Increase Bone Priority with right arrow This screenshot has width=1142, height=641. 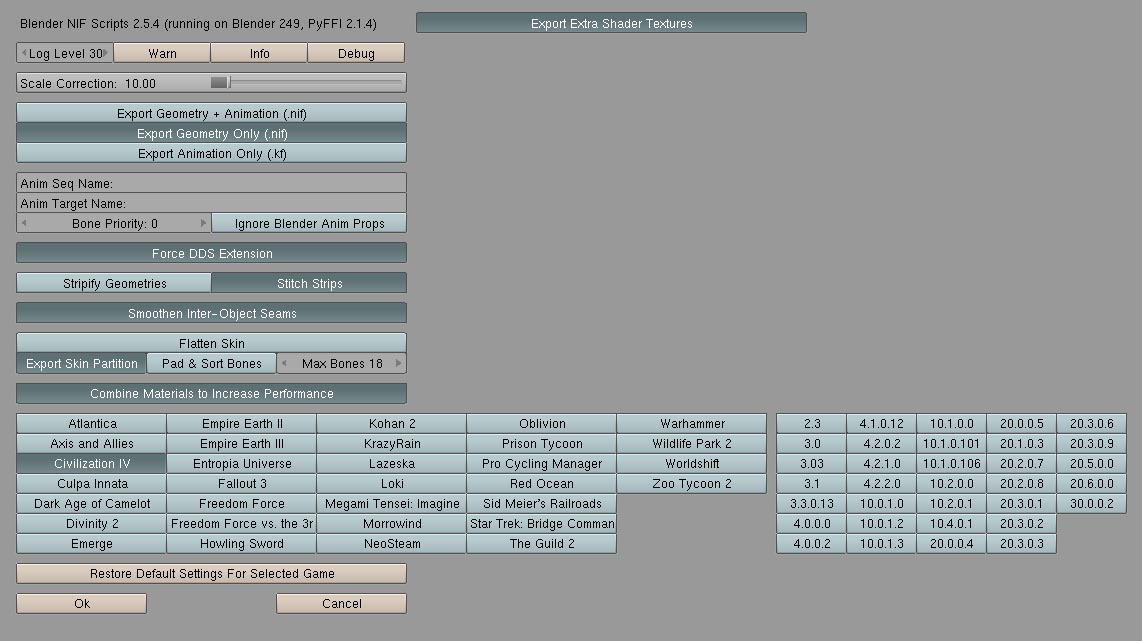(x=203, y=224)
